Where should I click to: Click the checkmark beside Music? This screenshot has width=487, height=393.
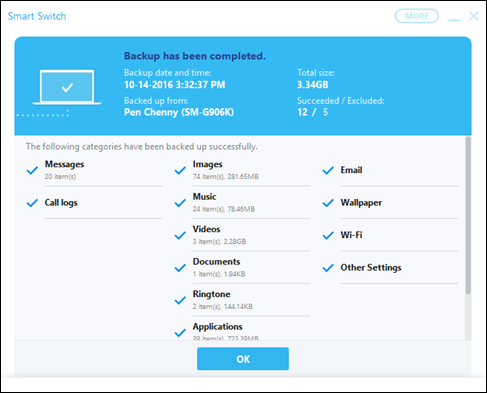180,203
